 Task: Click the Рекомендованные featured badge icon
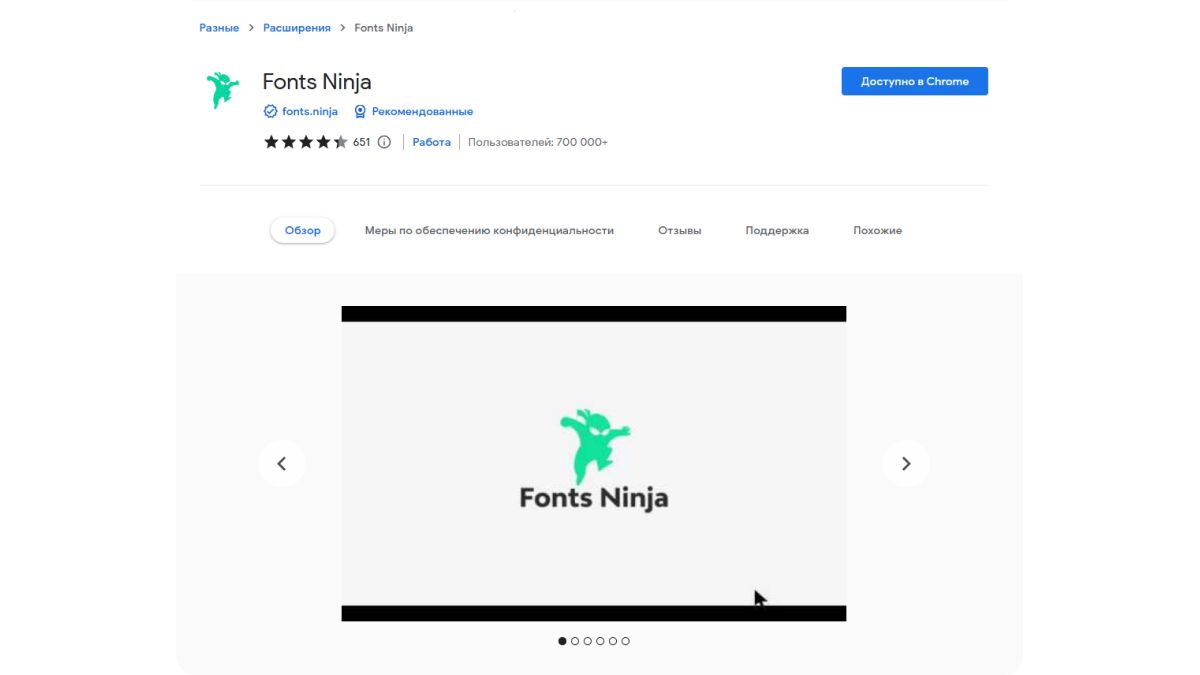point(360,111)
